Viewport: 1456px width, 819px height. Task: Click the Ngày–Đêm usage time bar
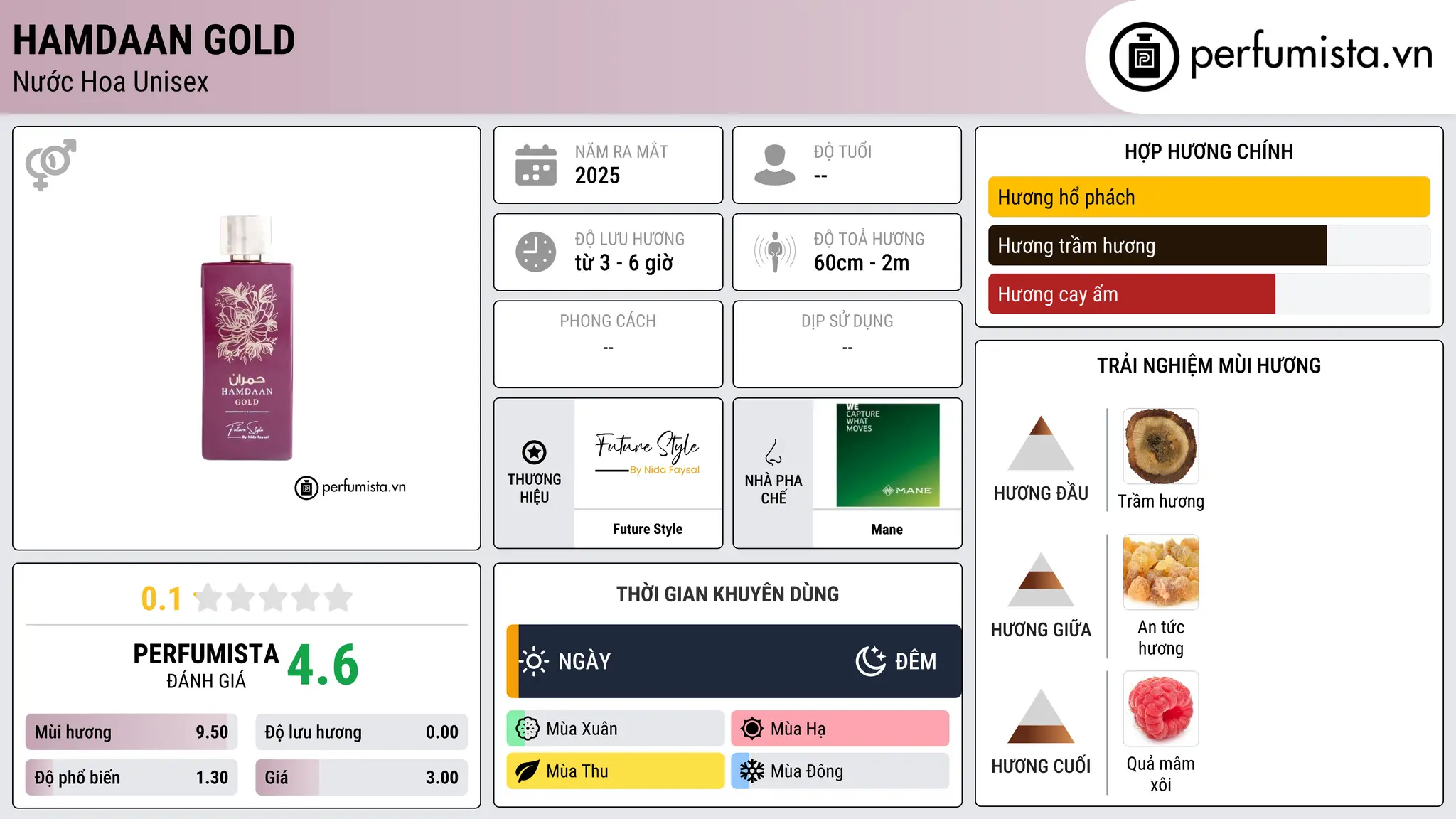[x=734, y=661]
